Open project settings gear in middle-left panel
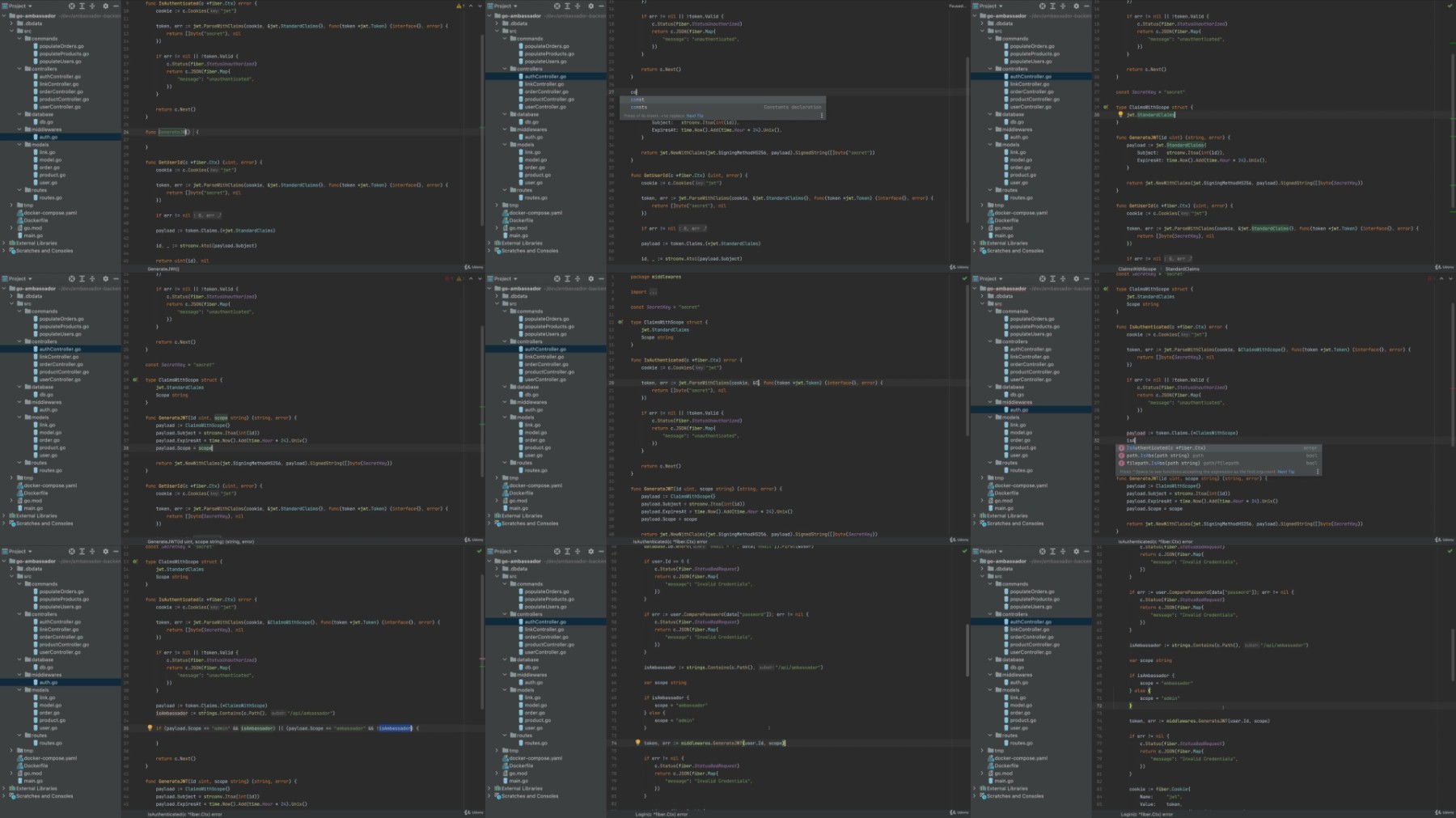 (105, 279)
